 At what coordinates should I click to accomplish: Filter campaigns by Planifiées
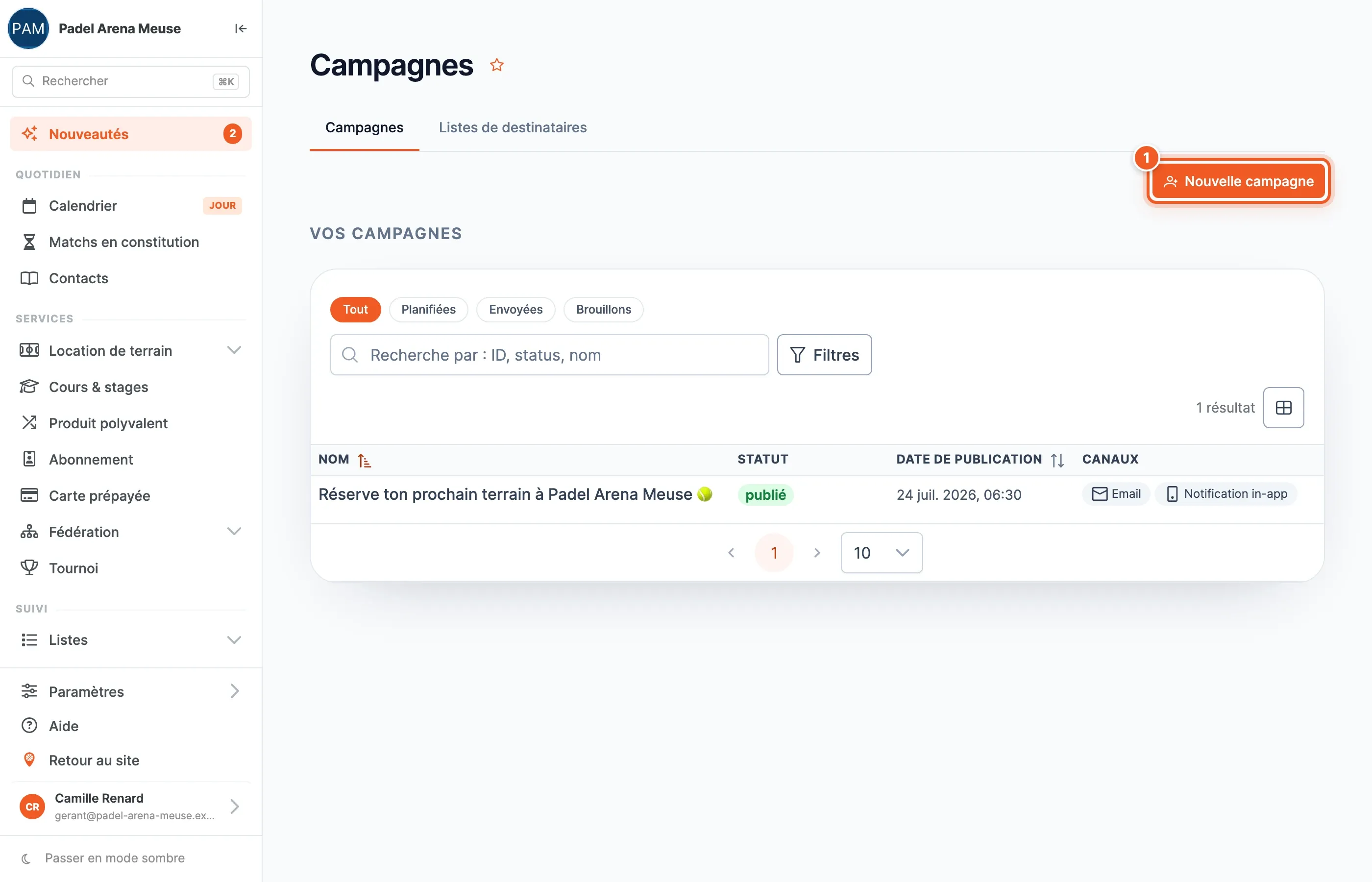coord(428,309)
